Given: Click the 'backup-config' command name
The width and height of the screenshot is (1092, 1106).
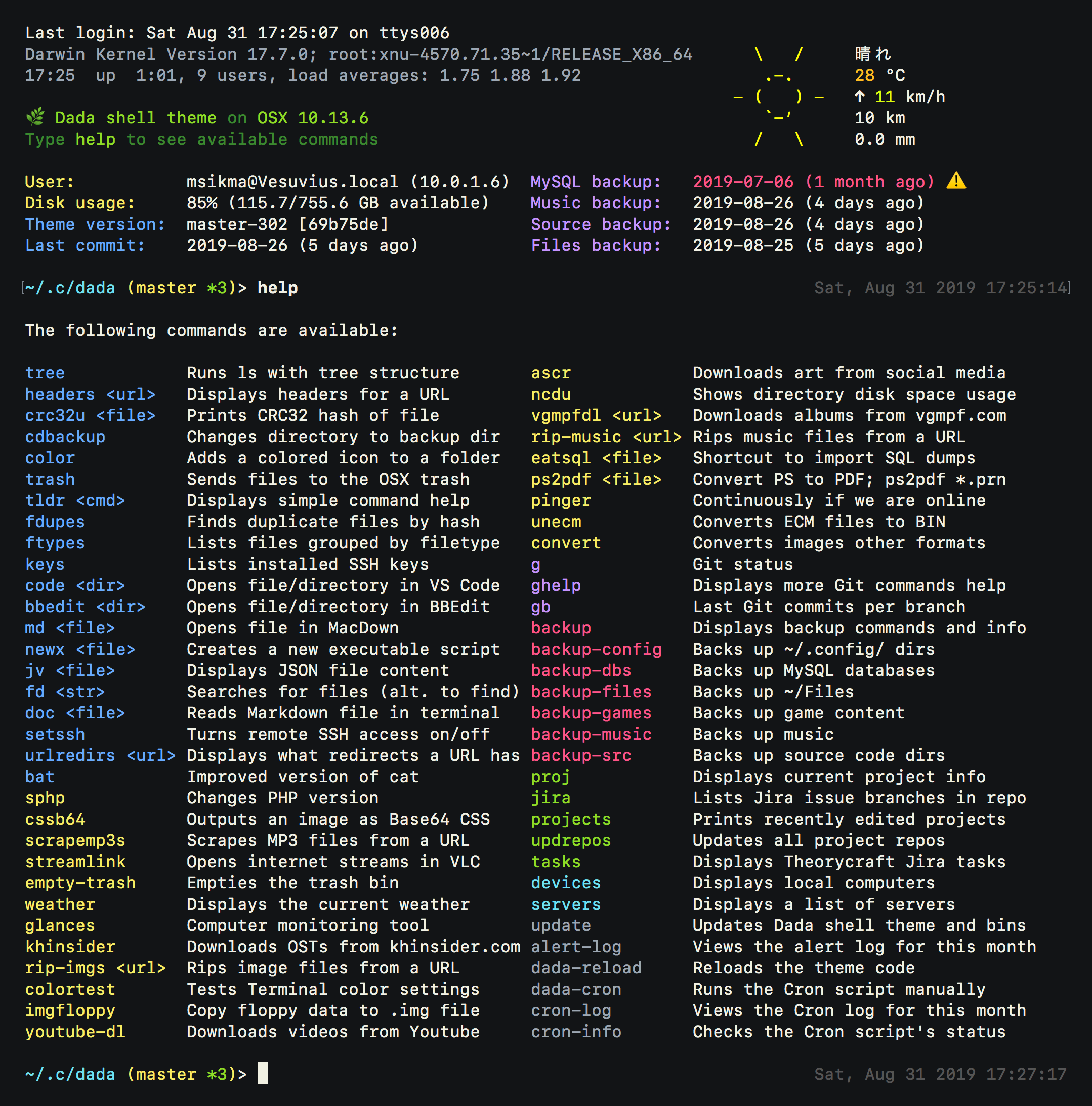Looking at the screenshot, I should click(x=596, y=649).
